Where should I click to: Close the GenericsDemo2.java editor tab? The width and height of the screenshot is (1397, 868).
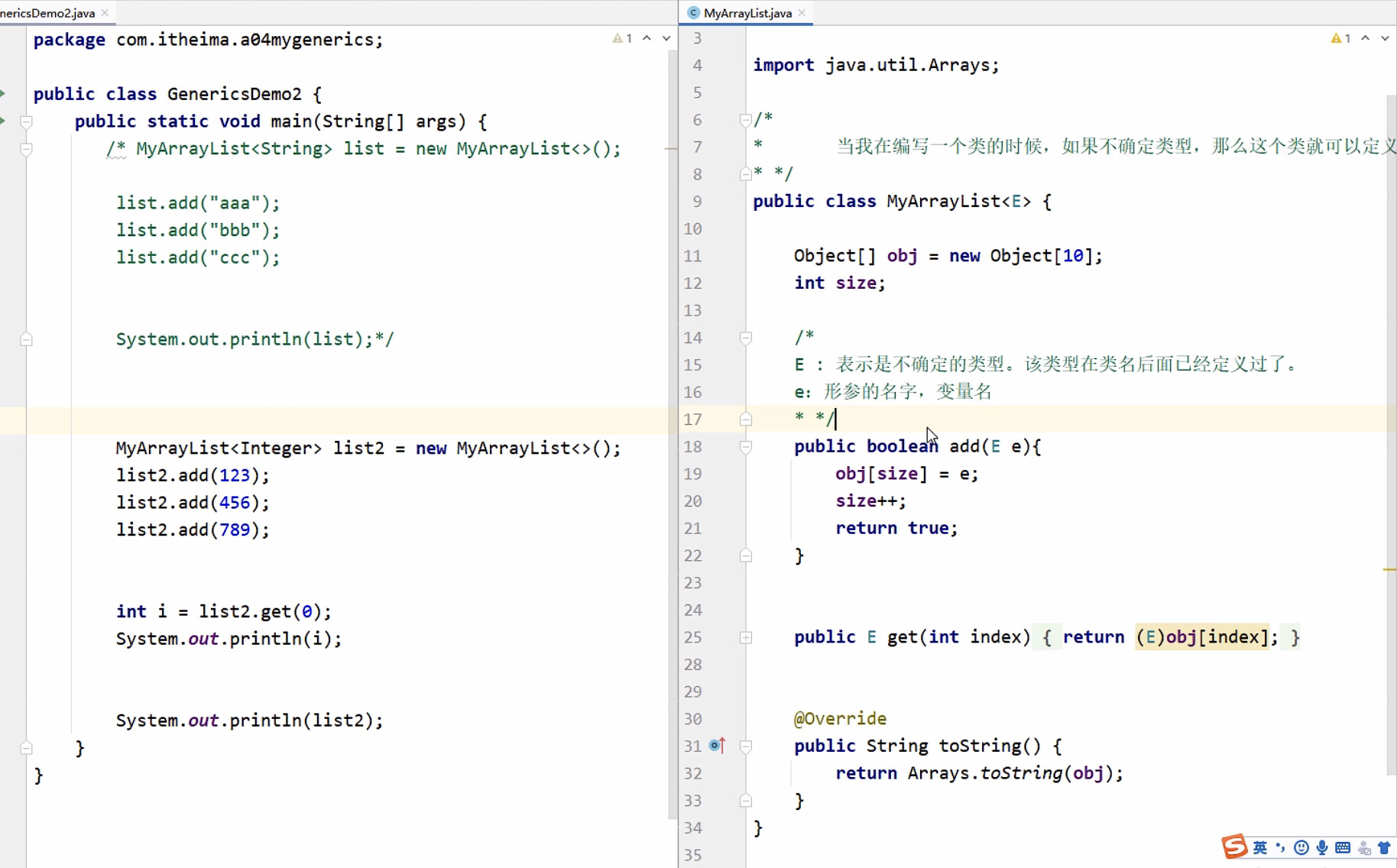[105, 13]
